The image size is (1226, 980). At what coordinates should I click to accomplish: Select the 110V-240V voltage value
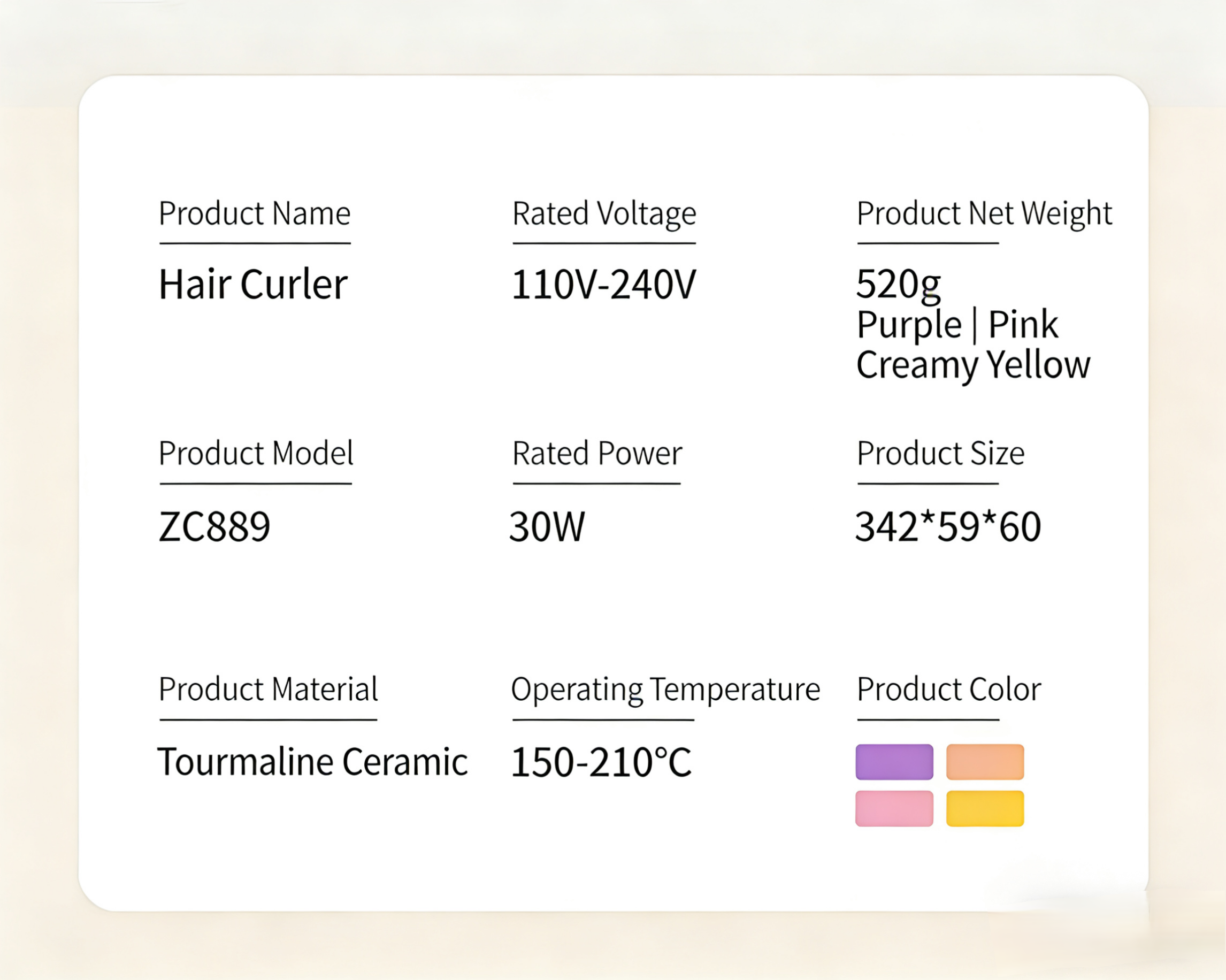click(x=603, y=285)
